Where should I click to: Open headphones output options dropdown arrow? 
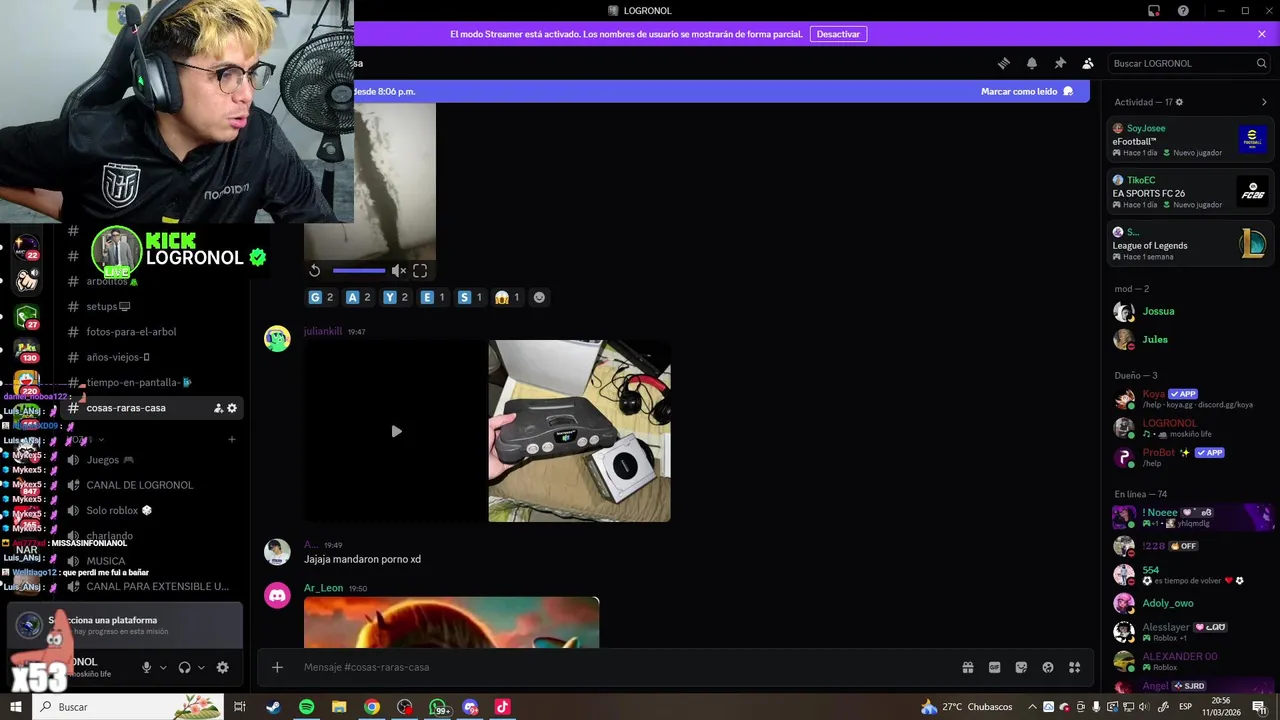(x=201, y=668)
